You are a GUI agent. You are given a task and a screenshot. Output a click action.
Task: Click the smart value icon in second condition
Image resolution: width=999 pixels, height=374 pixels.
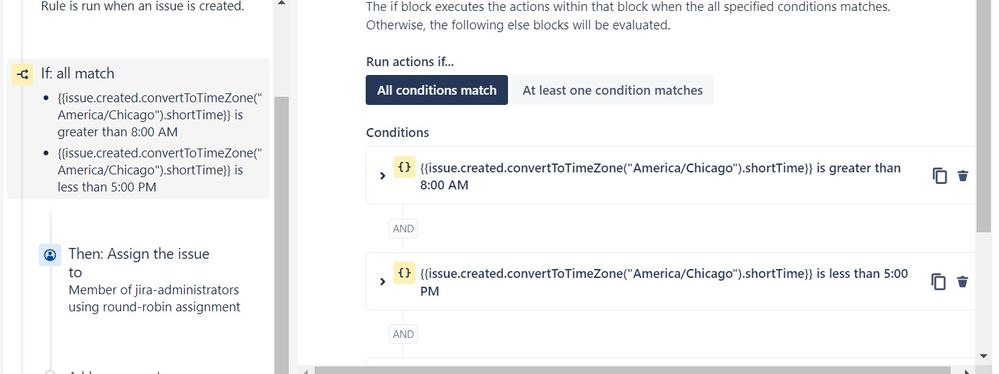point(404,273)
